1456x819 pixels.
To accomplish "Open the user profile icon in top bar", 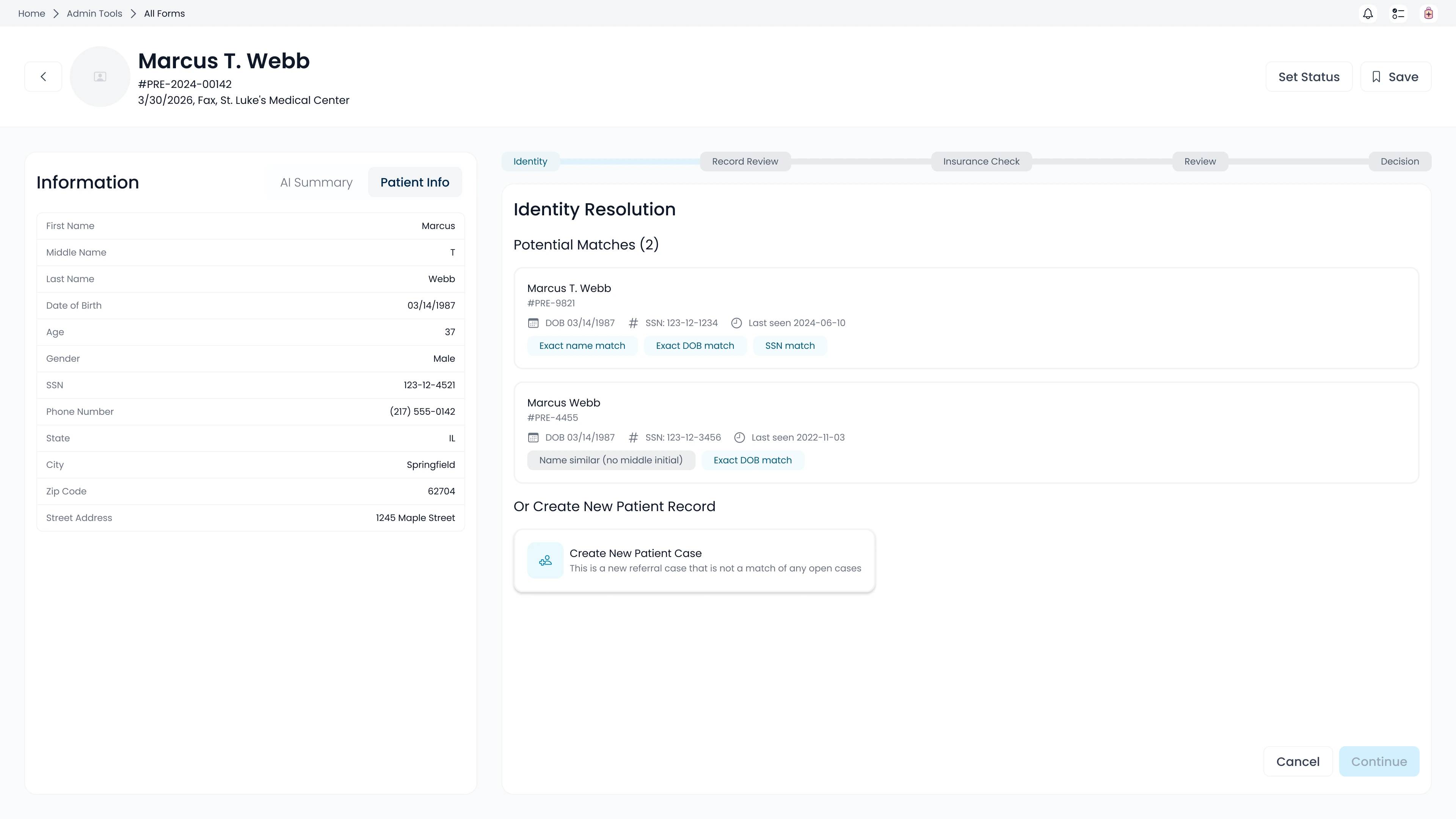I will tap(1429, 14).
